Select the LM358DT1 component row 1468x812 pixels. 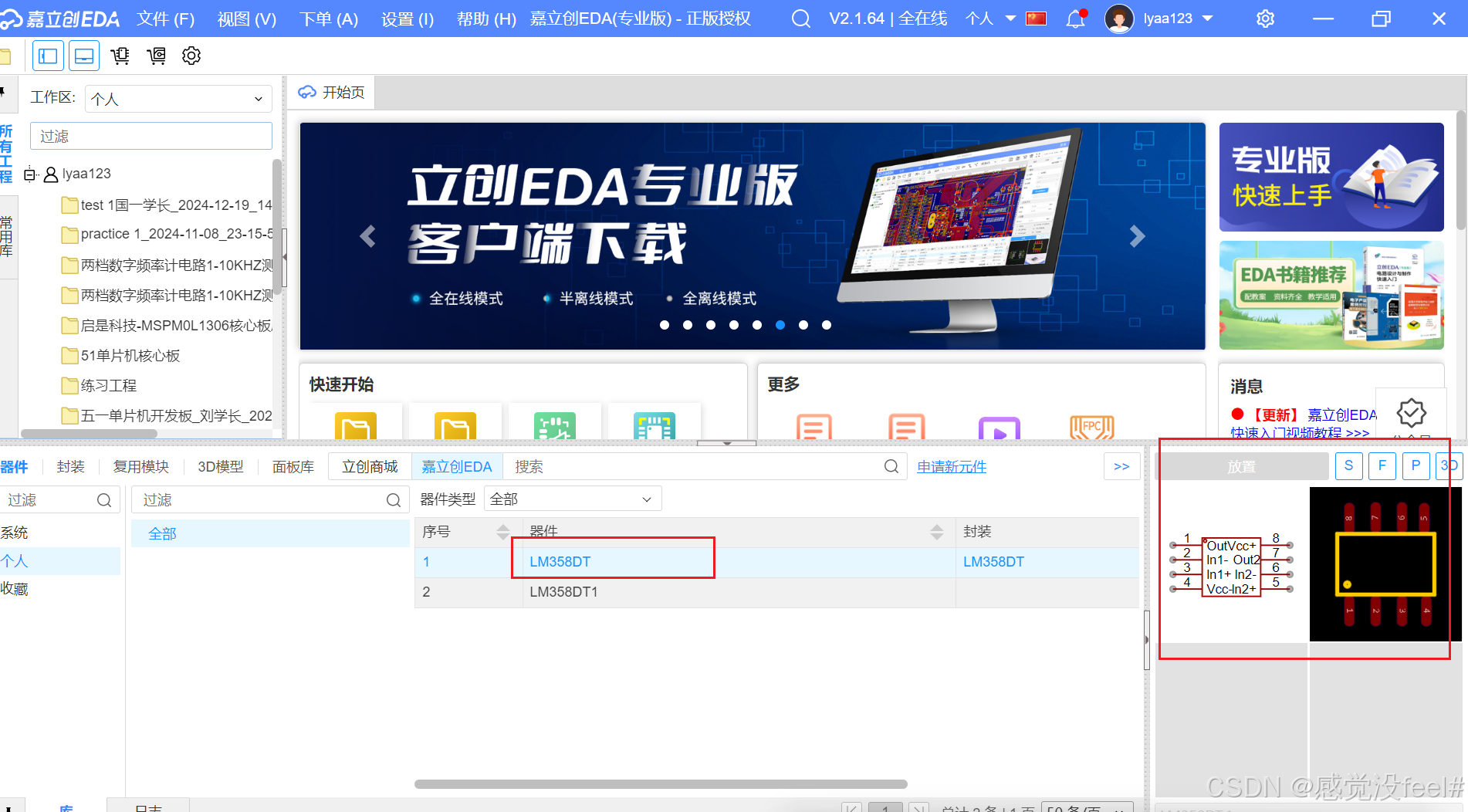tap(776, 592)
